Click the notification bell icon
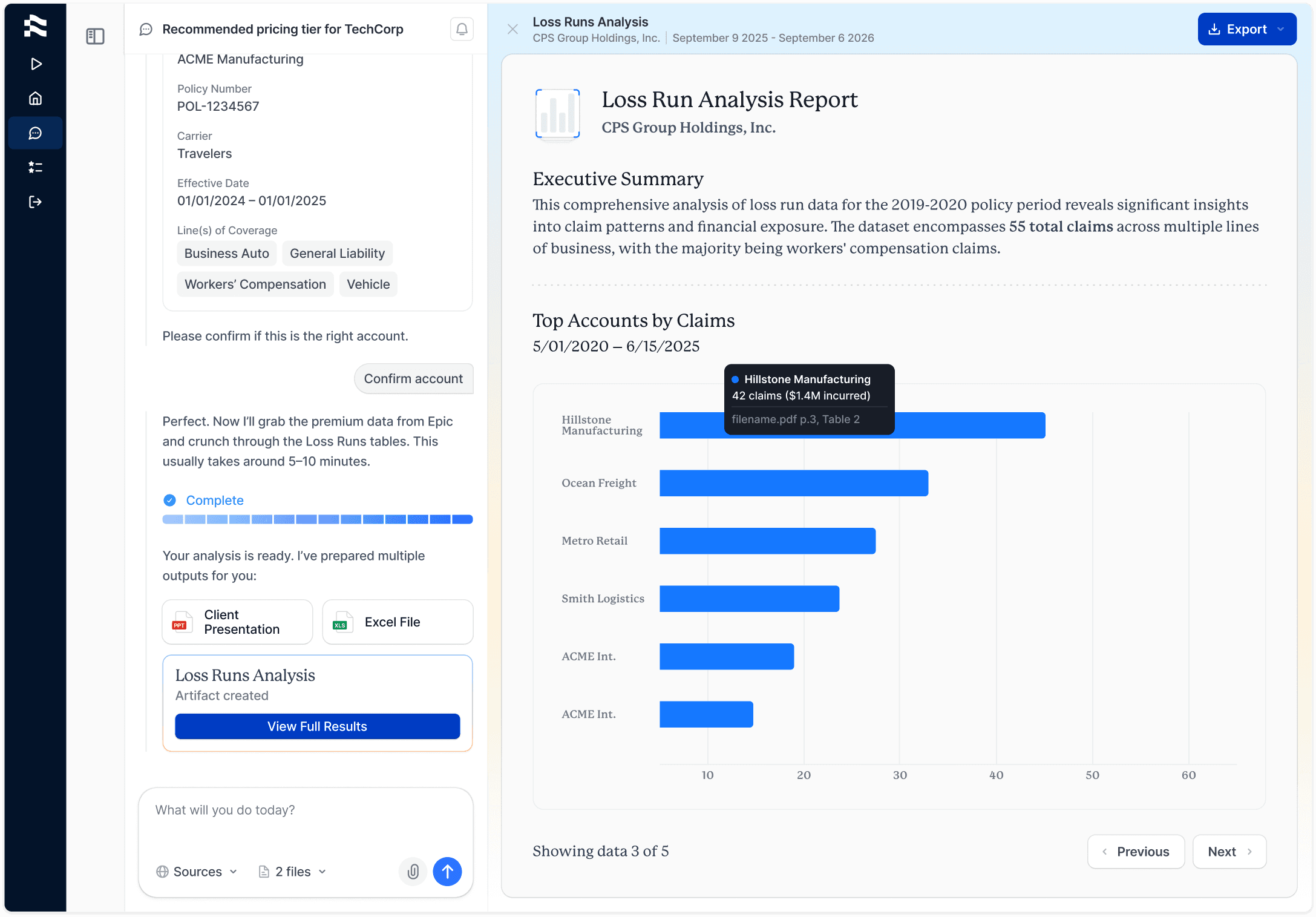Screen dimensions: 1316x917 point(462,29)
